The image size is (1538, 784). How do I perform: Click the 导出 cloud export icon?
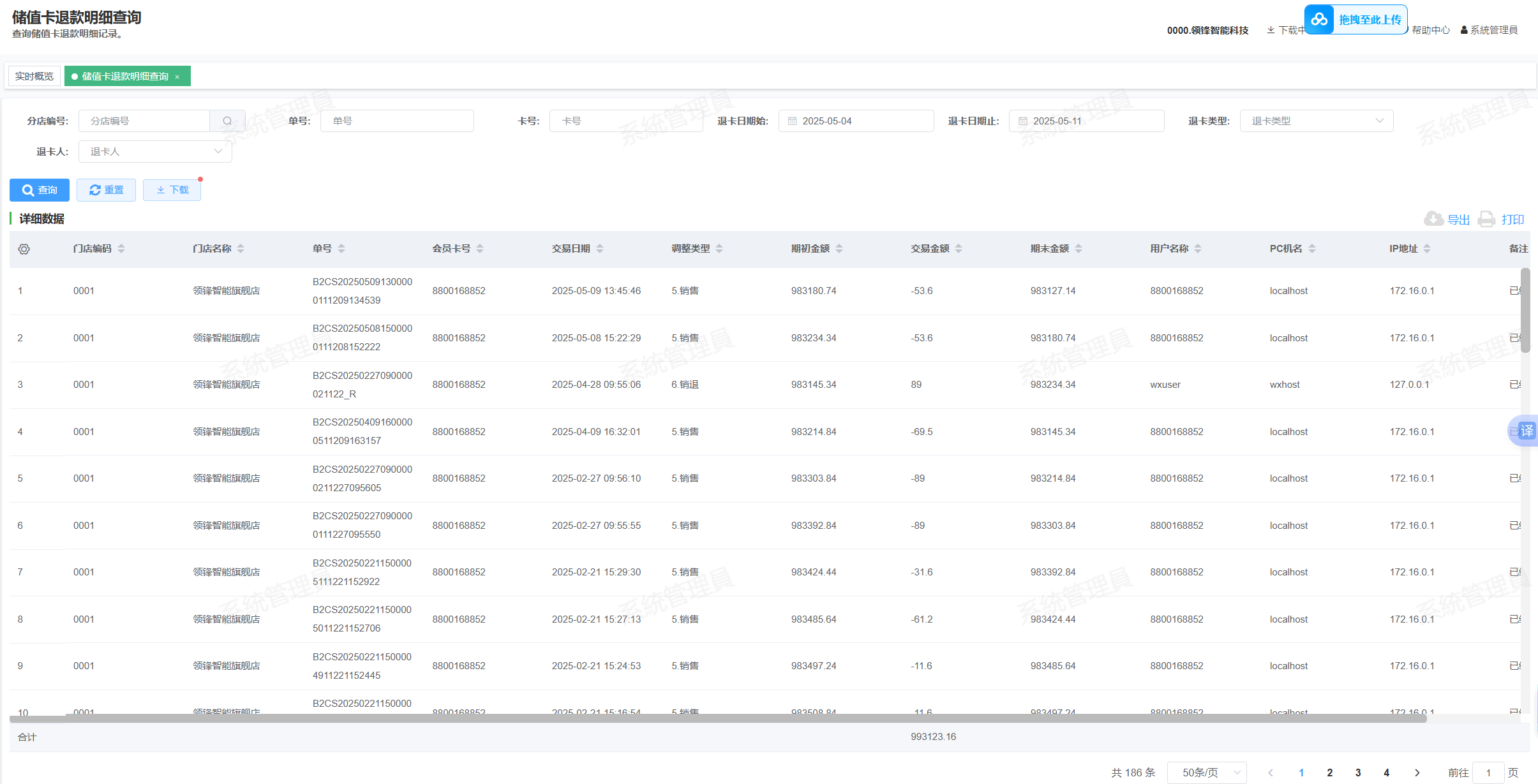point(1433,219)
